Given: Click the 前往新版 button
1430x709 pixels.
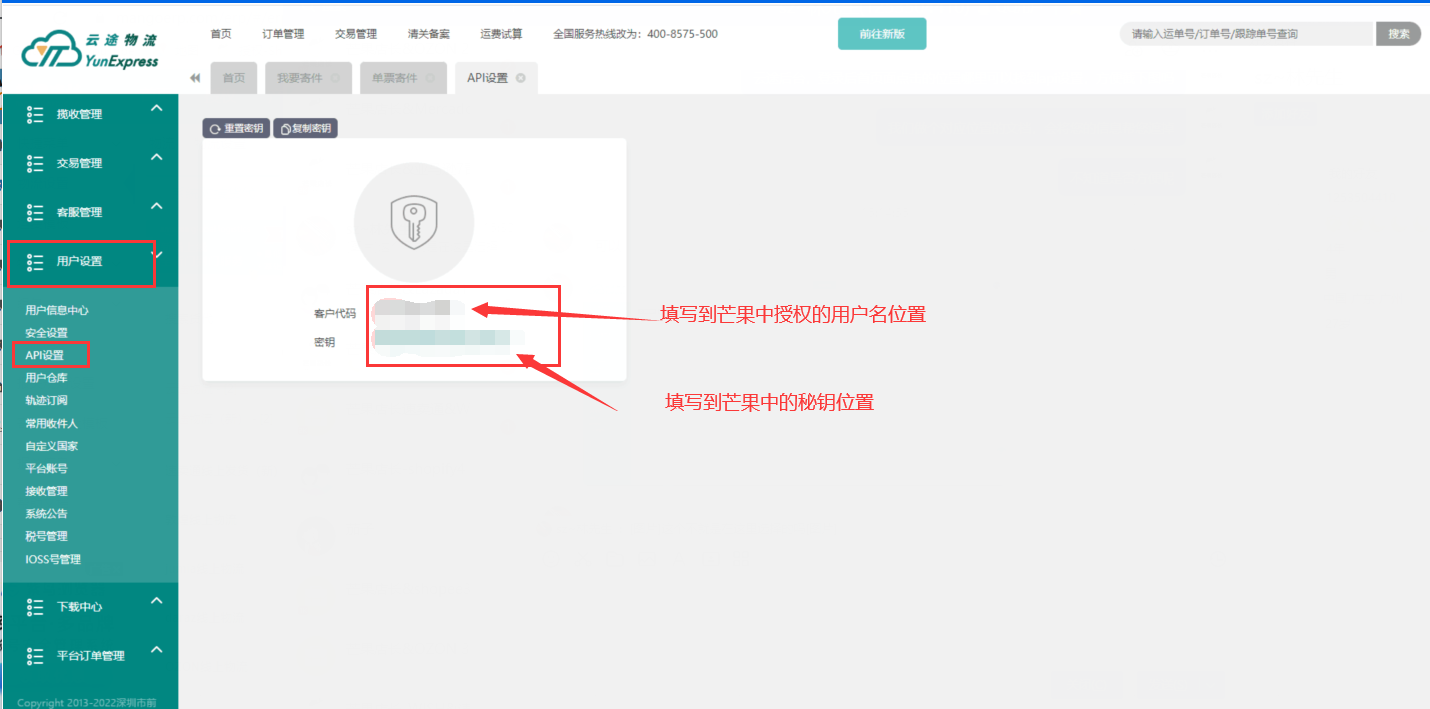Looking at the screenshot, I should click(882, 33).
